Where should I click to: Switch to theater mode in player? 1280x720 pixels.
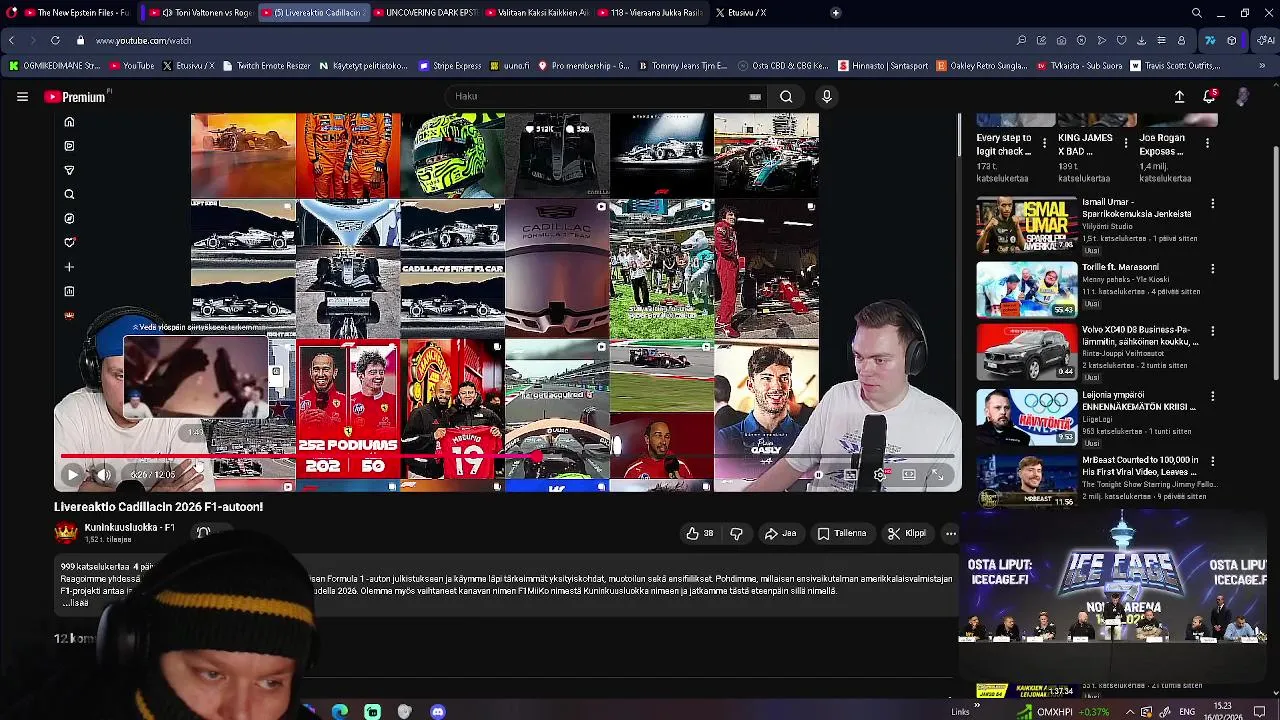click(x=908, y=475)
